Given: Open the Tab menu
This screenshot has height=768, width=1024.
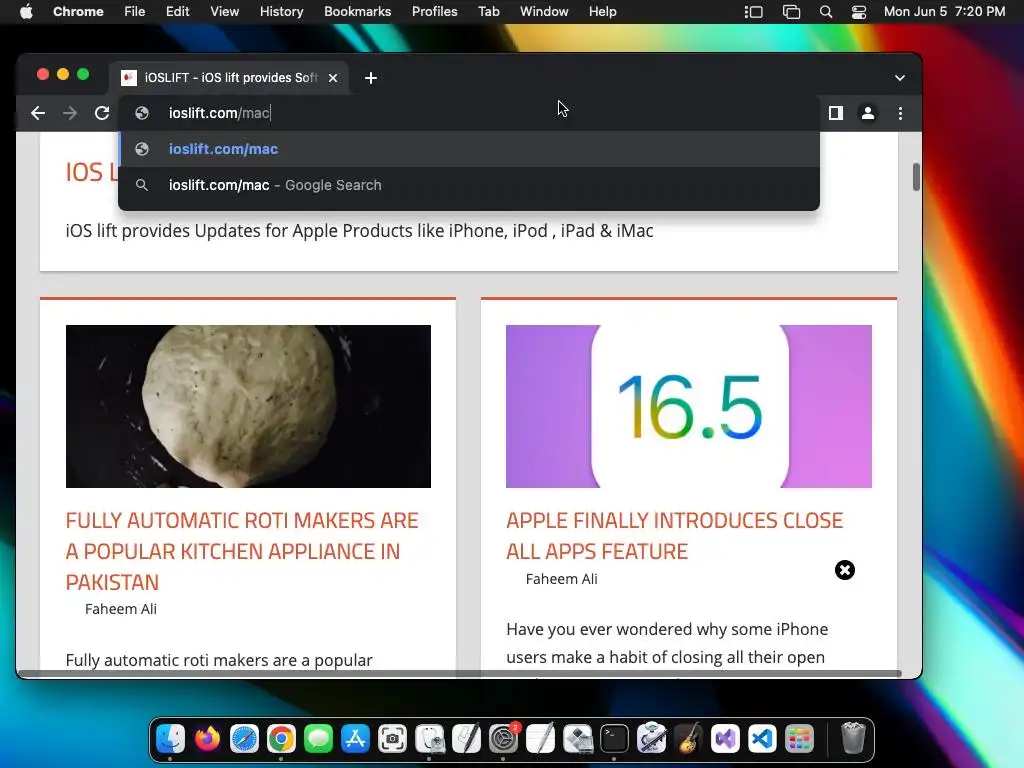Looking at the screenshot, I should [x=488, y=12].
